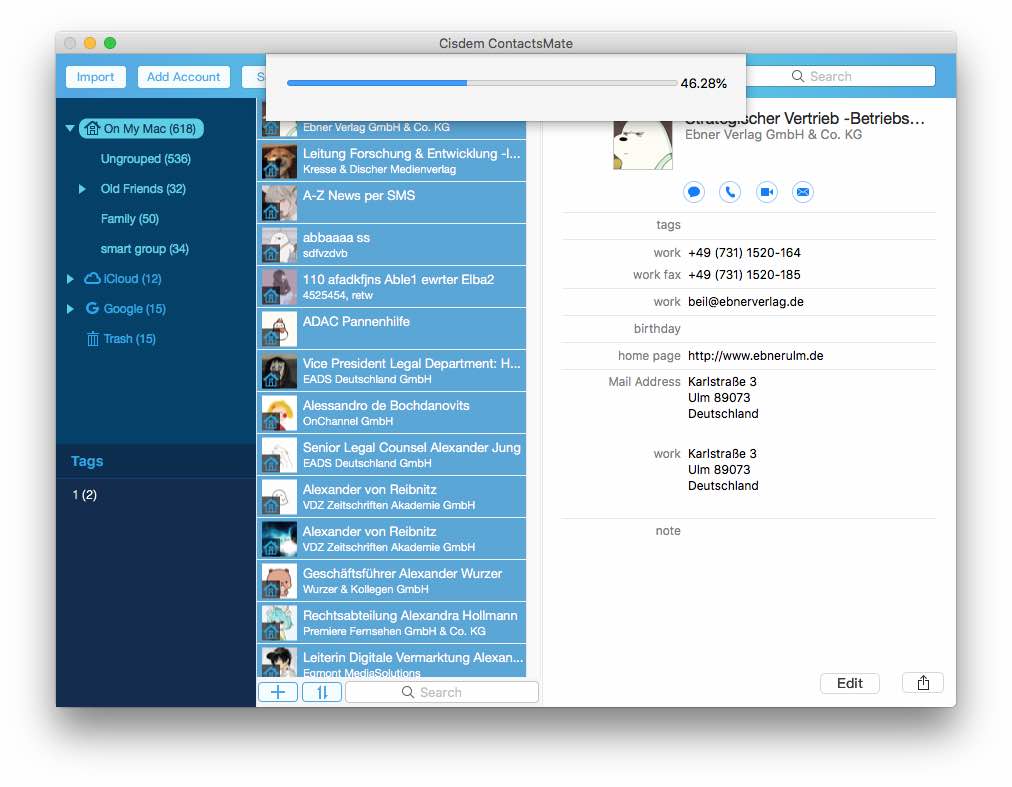1012x787 pixels.
Task: Click the Edit contact button
Action: [849, 683]
